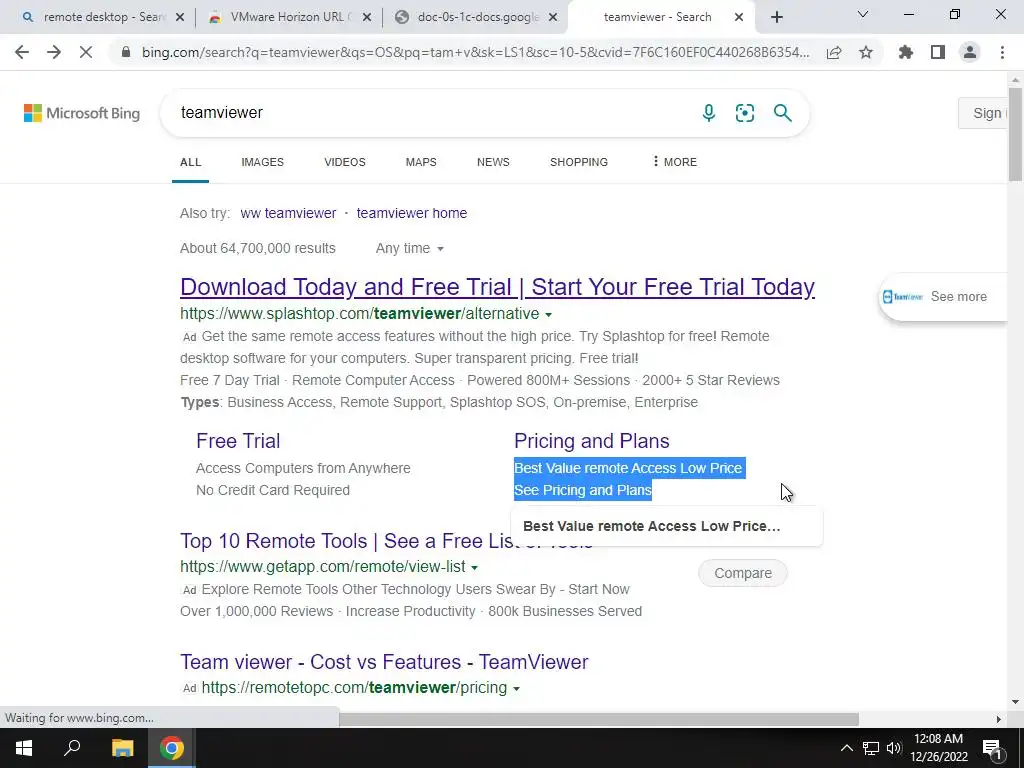Open File Explorer from taskbar
The image size is (1024, 768).
pos(122,748)
